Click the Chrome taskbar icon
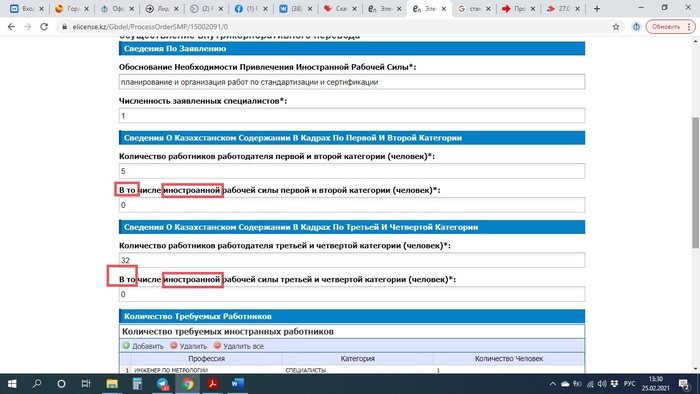Viewport: 700px width, 394px height. click(188, 384)
